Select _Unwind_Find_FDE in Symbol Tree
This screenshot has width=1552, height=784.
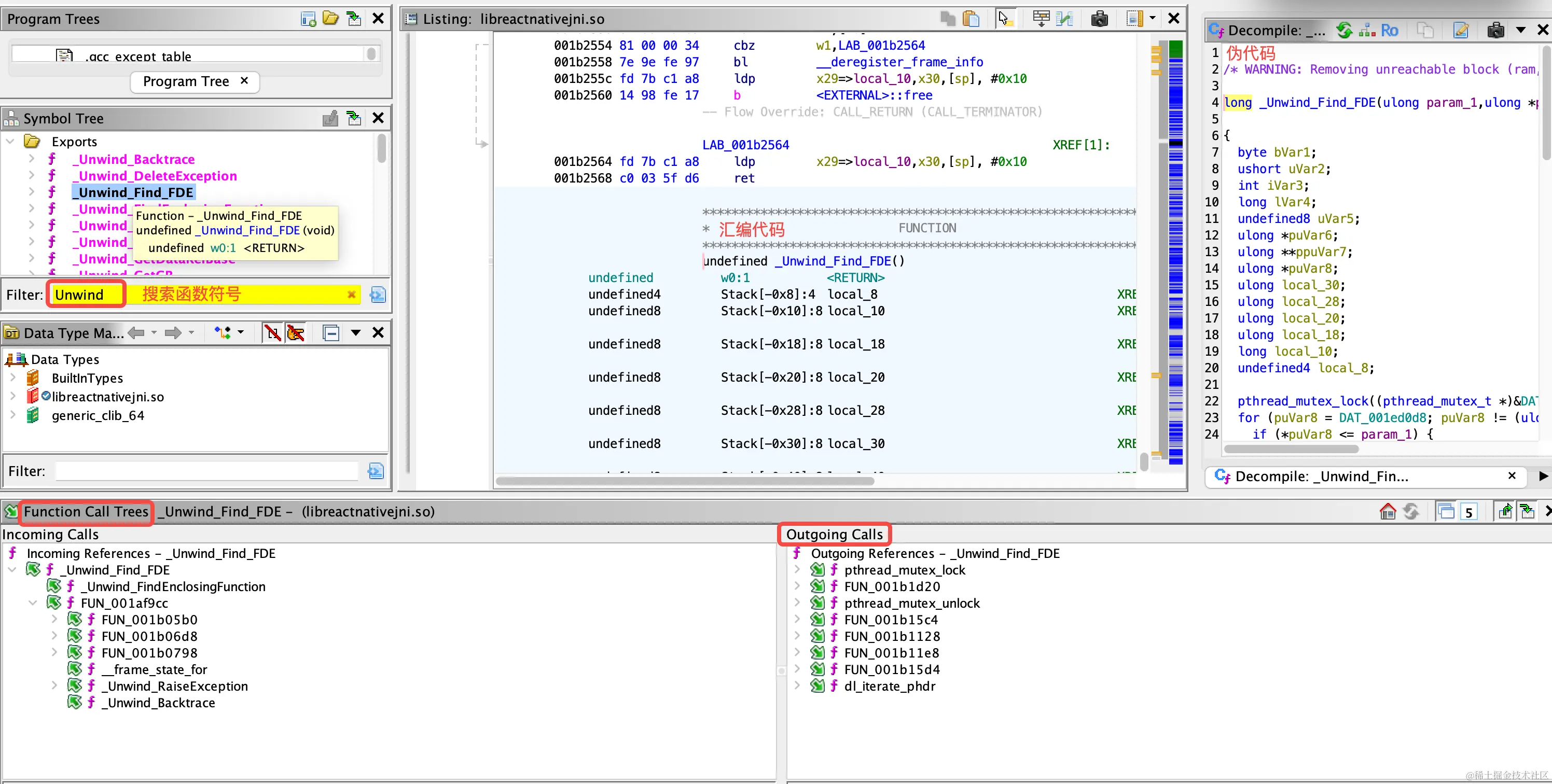tap(134, 192)
